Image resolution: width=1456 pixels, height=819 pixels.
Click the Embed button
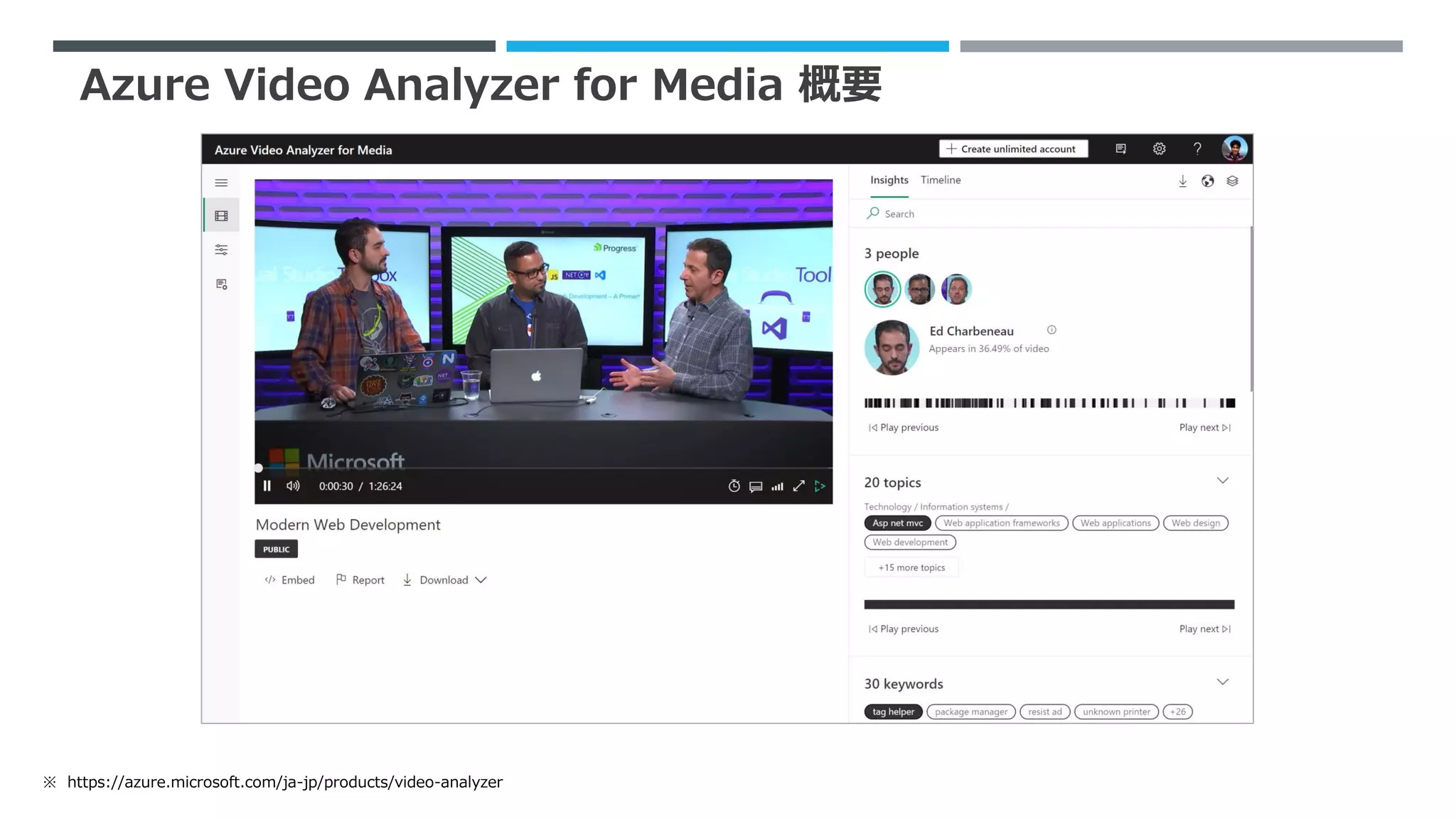(x=289, y=580)
